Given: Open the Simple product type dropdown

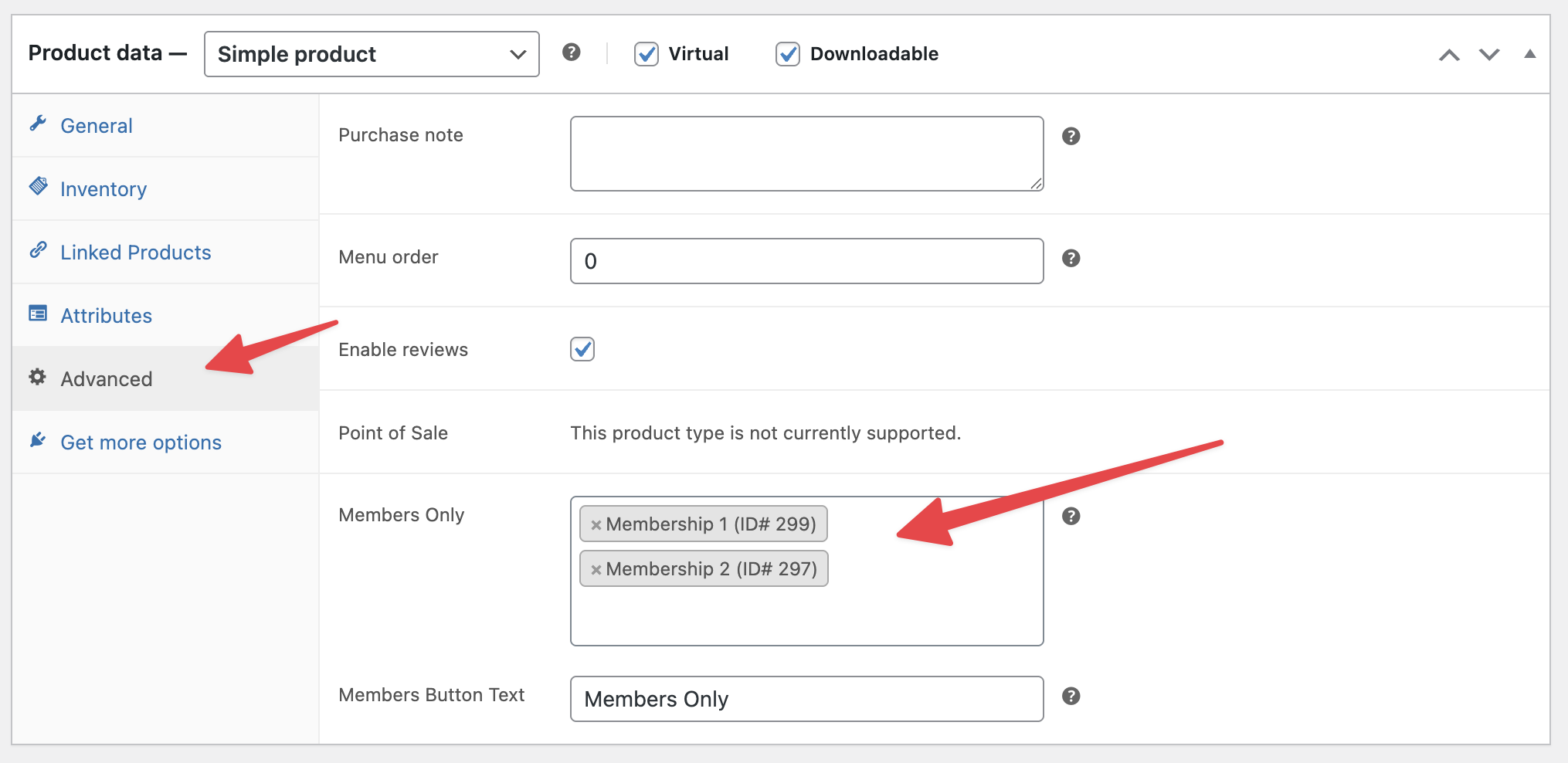Looking at the screenshot, I should pos(372,54).
